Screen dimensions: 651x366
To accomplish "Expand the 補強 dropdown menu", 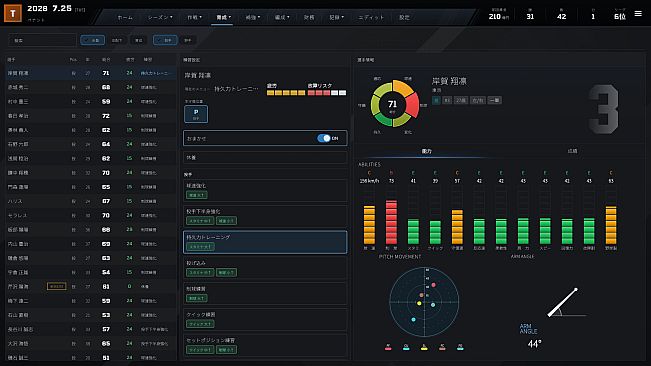I will [252, 17].
